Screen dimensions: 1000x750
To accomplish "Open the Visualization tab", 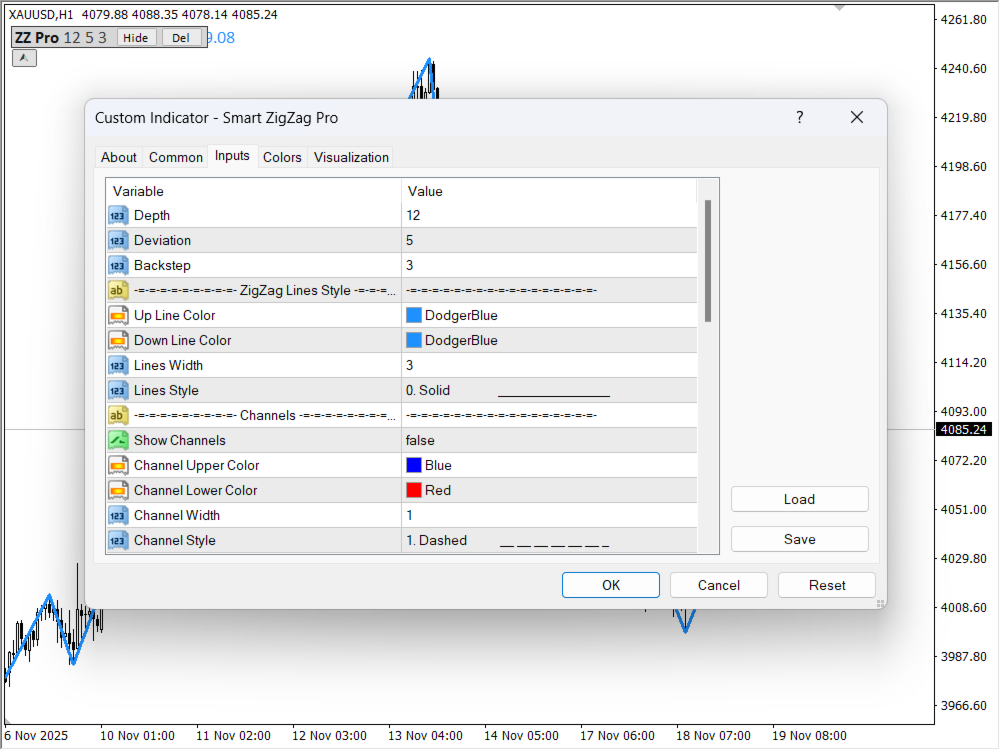I will (x=351, y=157).
